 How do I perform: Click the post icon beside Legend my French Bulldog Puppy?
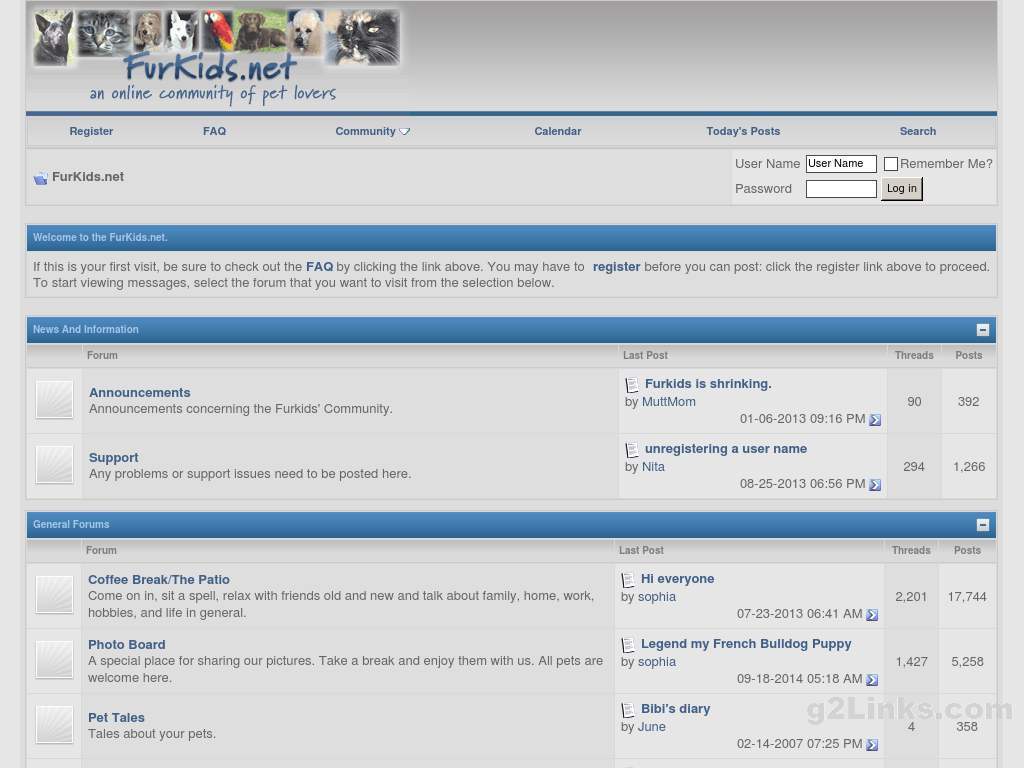(628, 645)
